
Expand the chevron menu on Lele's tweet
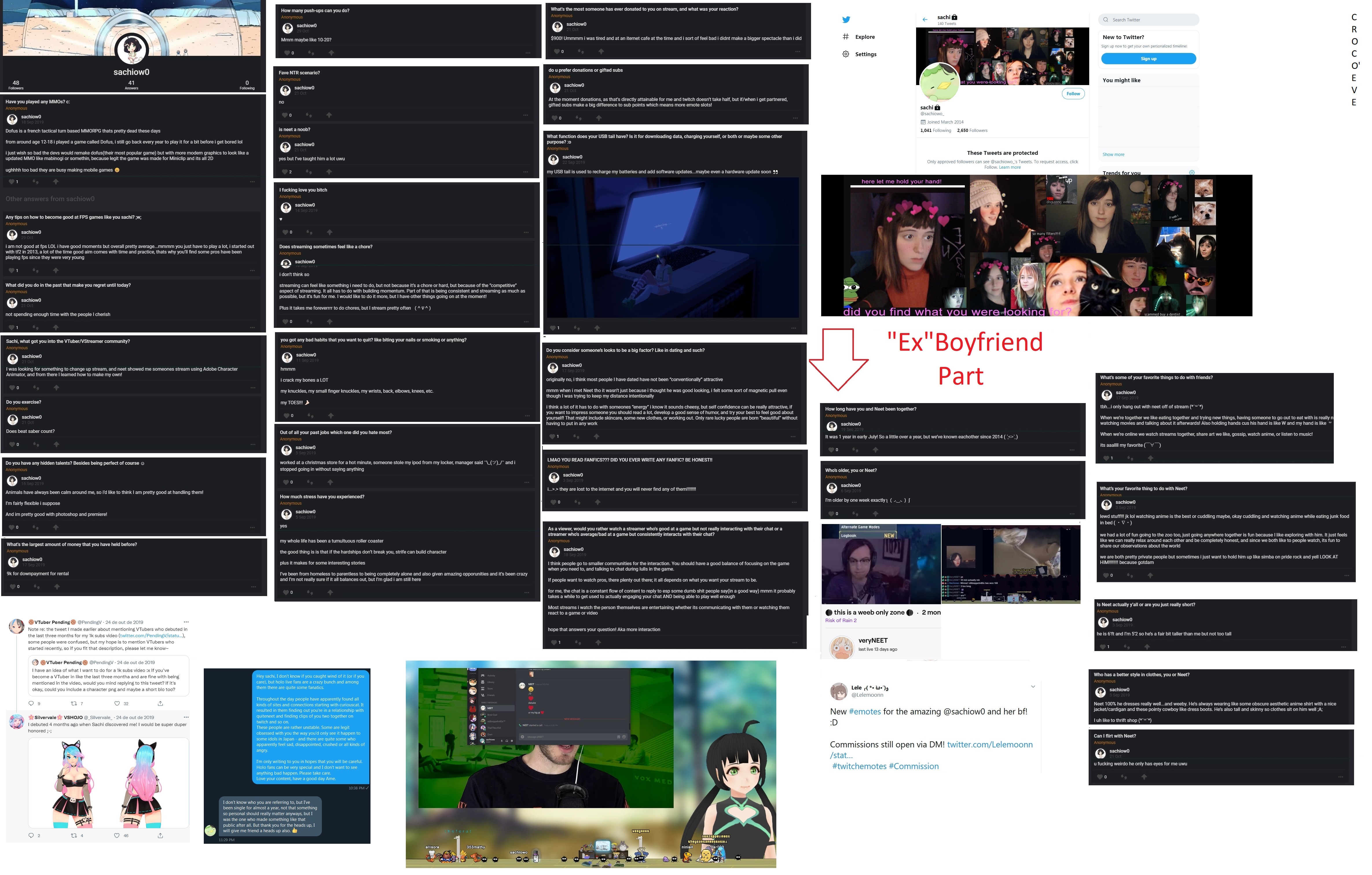[x=1033, y=687]
